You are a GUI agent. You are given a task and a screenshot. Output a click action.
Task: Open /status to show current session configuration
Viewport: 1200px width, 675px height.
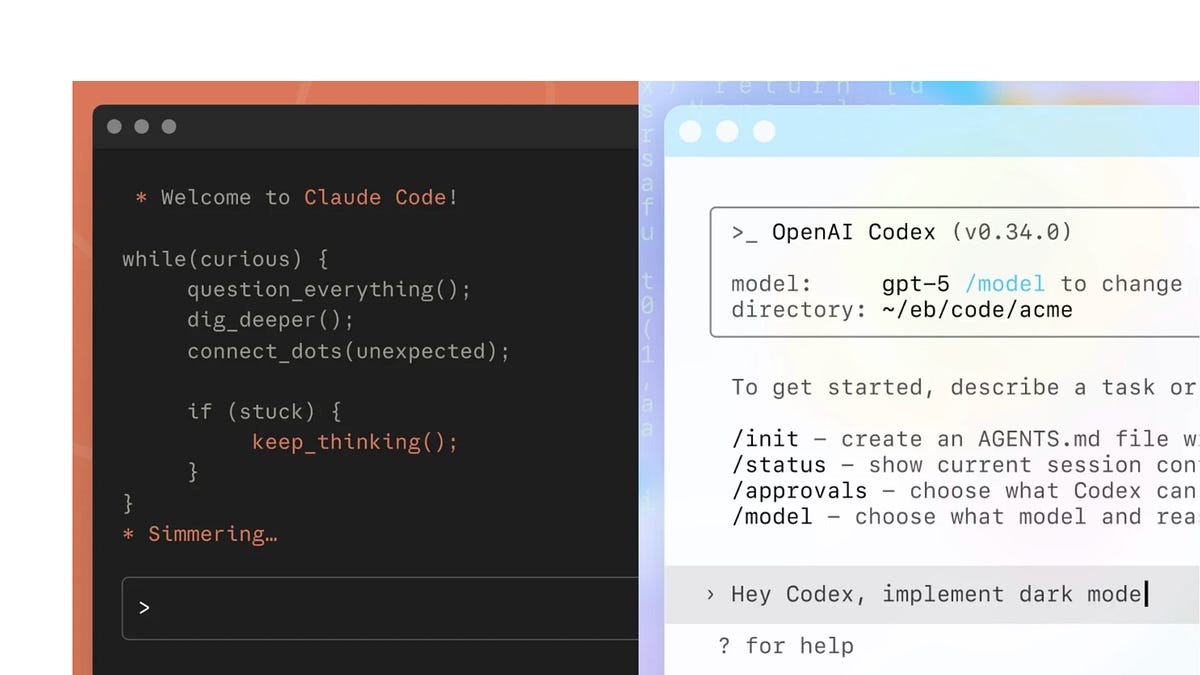[x=778, y=464]
